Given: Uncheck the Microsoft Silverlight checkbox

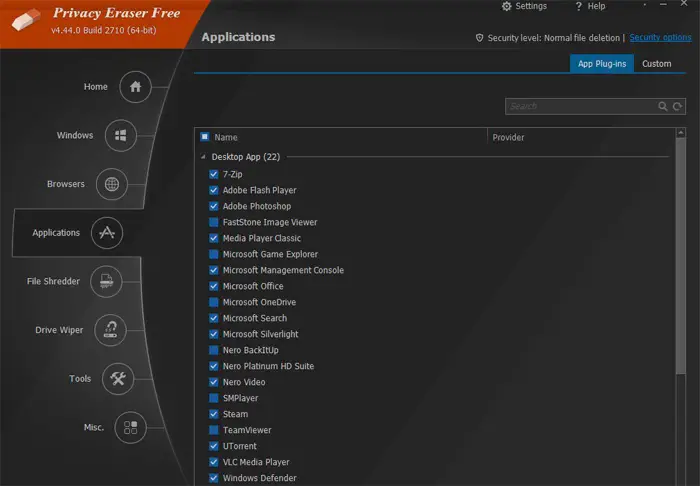Looking at the screenshot, I should click(x=214, y=334).
